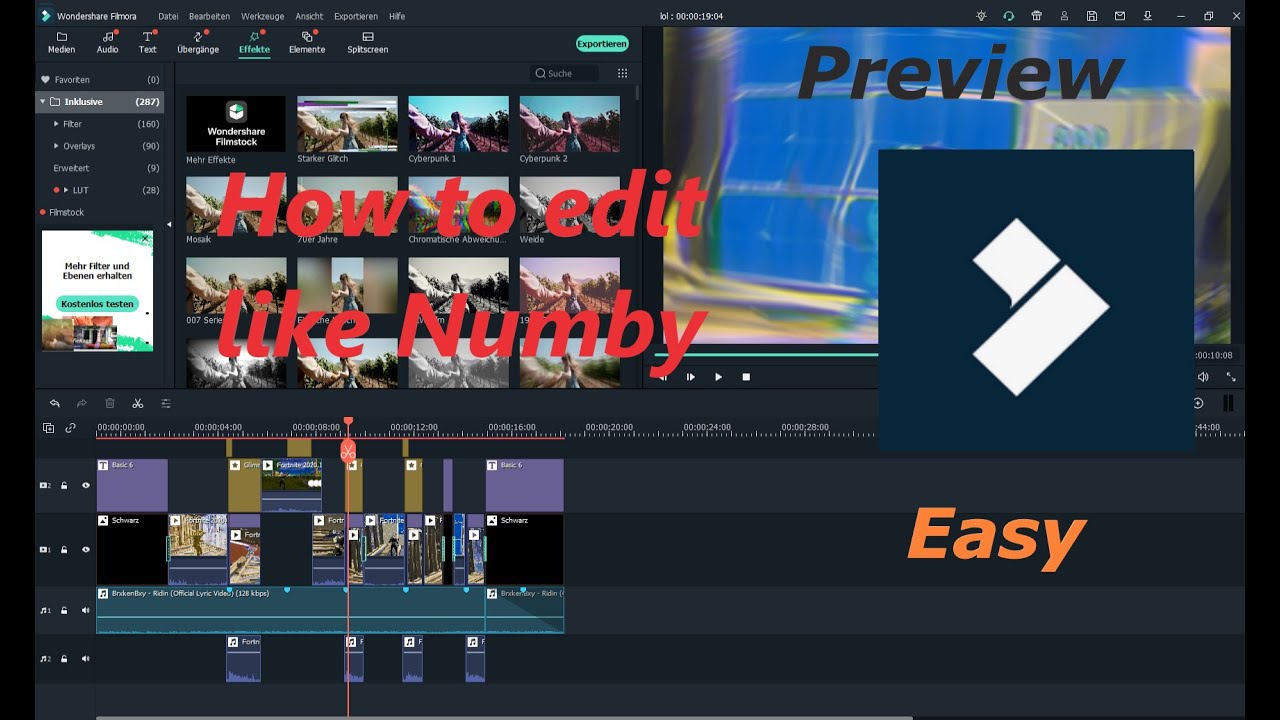
Task: Open the Bearbeiten menu
Action: point(209,16)
